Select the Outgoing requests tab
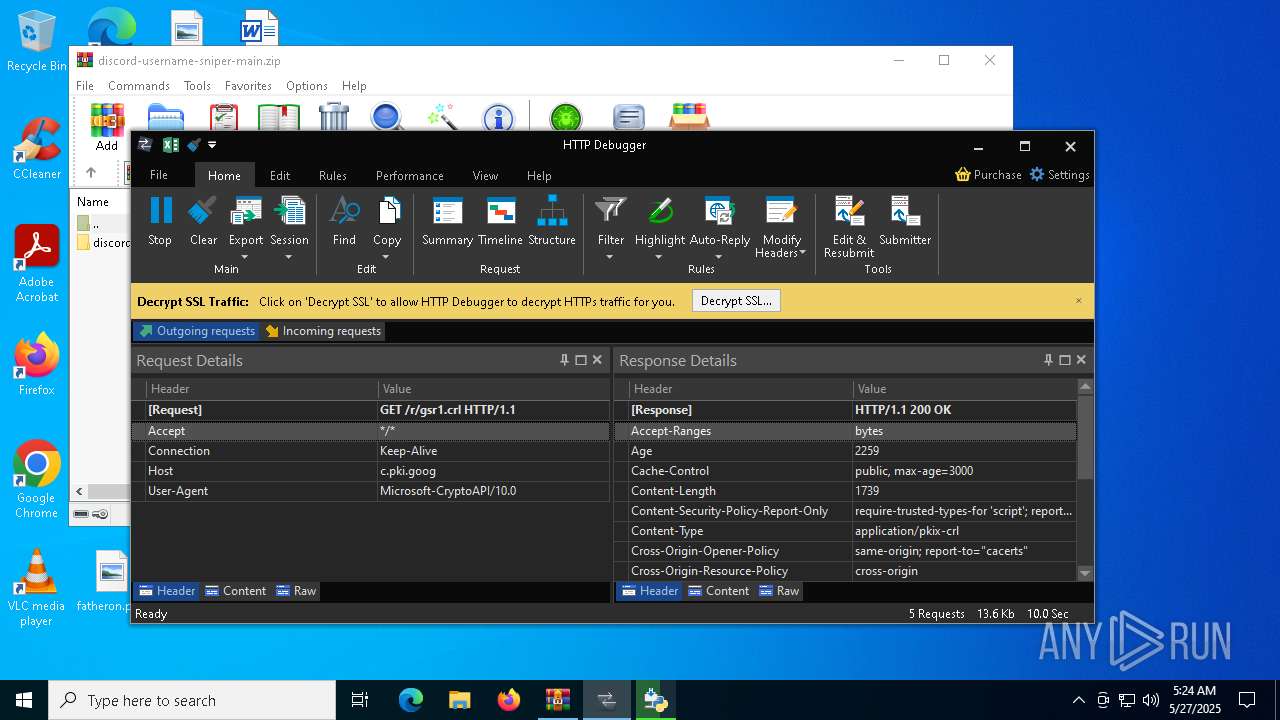This screenshot has height=720, width=1280. tap(197, 331)
